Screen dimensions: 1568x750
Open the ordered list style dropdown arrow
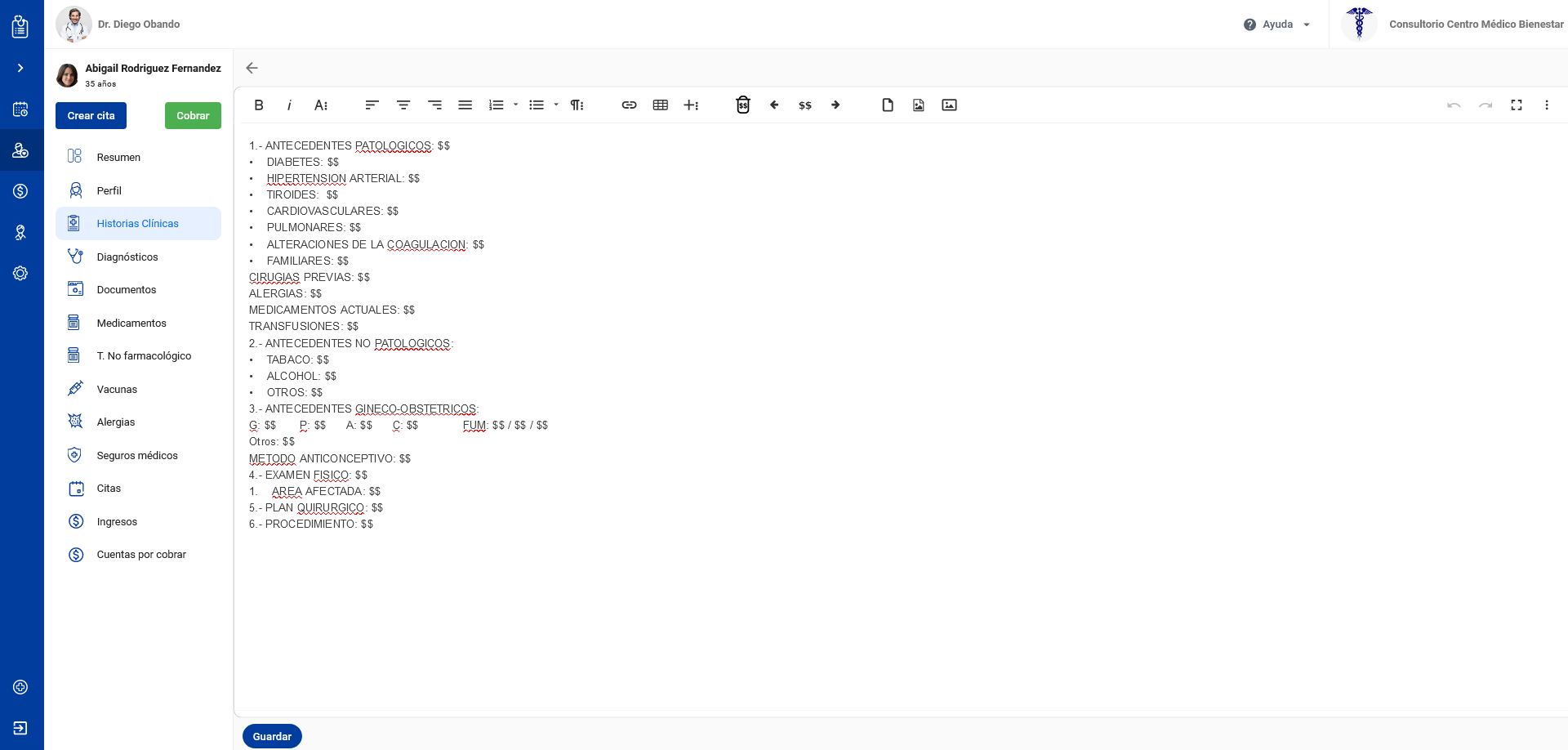click(516, 105)
